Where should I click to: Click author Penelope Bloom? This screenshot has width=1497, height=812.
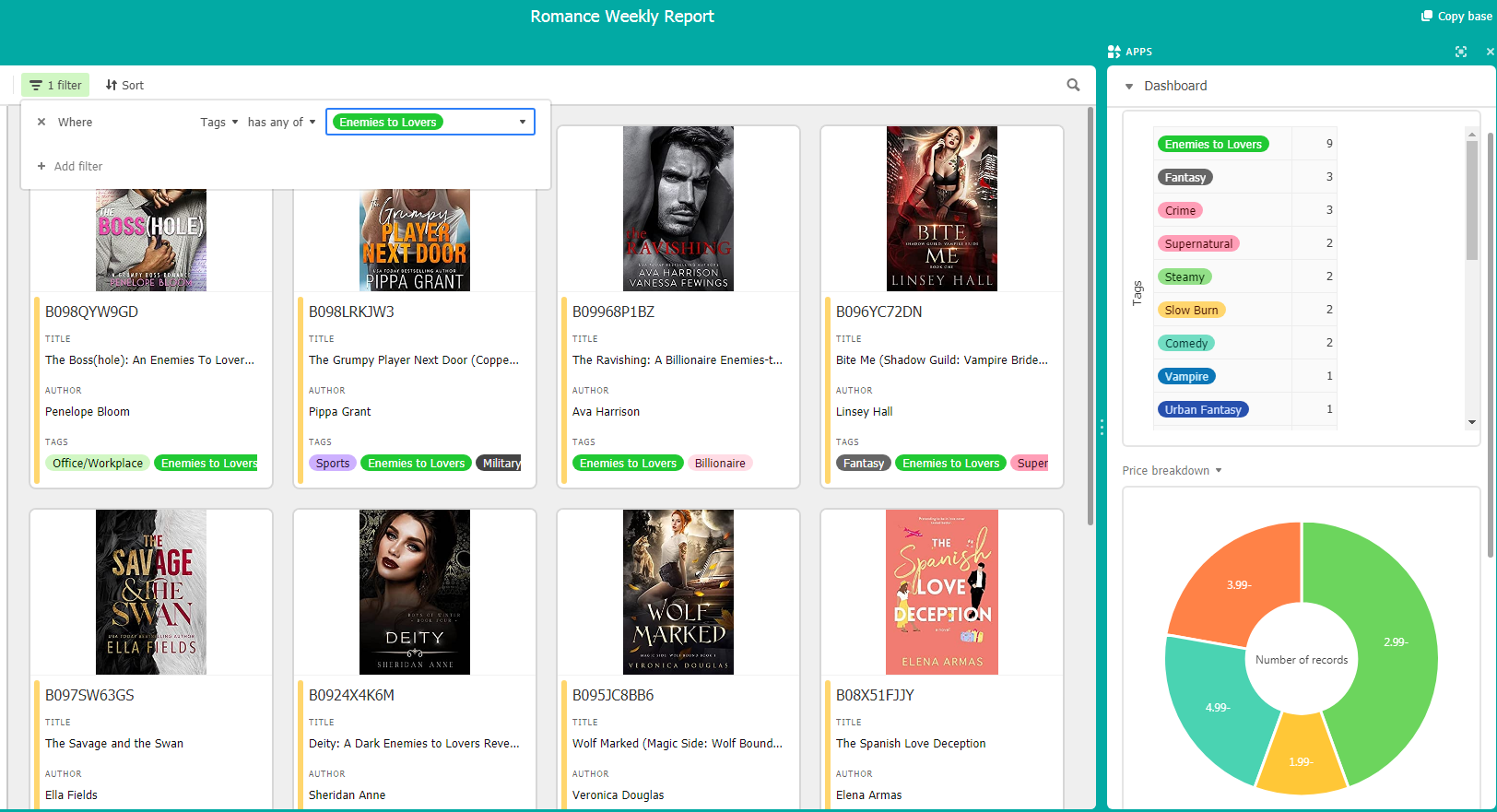point(88,411)
